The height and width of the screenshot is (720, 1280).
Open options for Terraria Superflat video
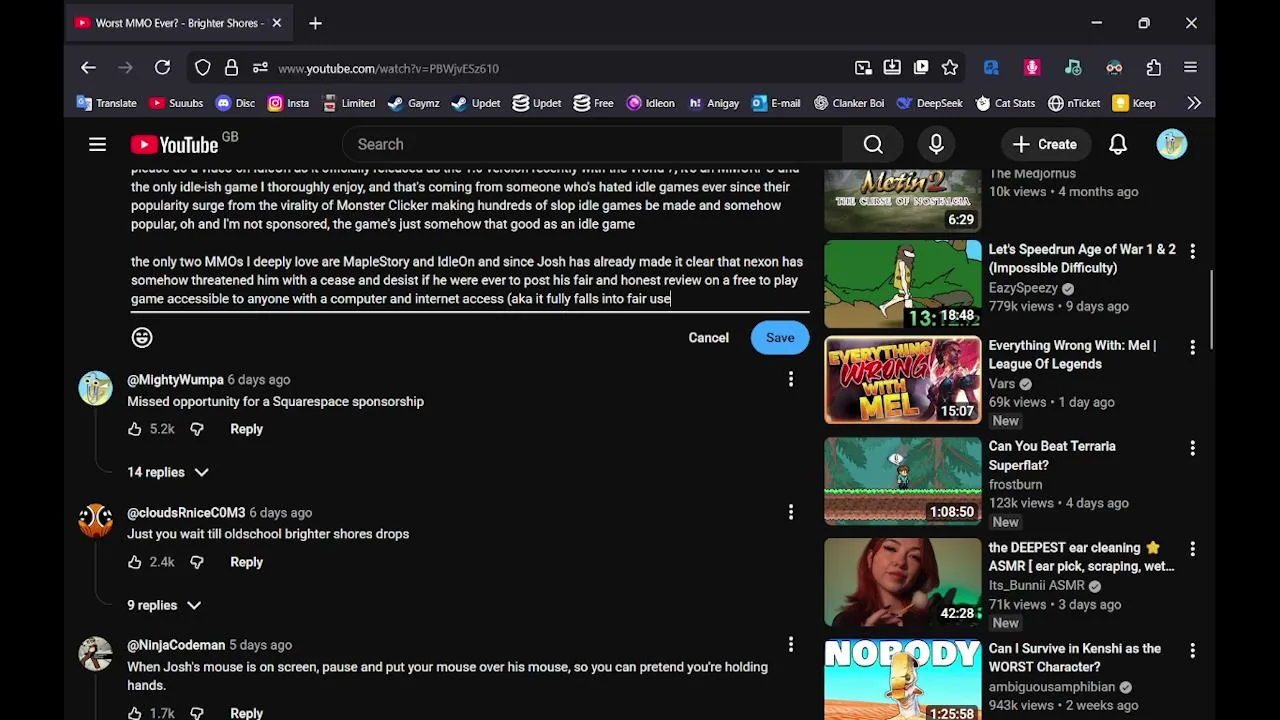(x=1192, y=448)
